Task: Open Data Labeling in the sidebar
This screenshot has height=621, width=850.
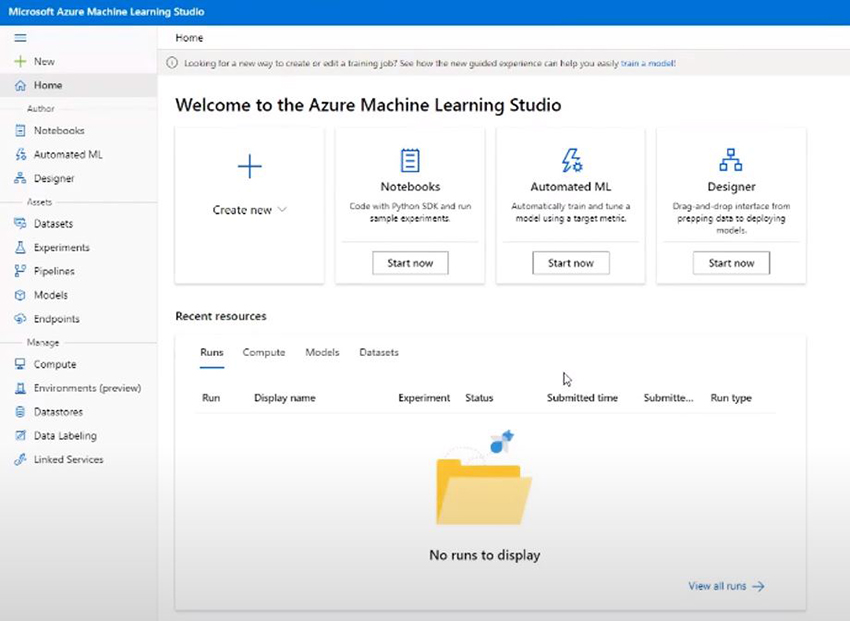Action: 65,436
